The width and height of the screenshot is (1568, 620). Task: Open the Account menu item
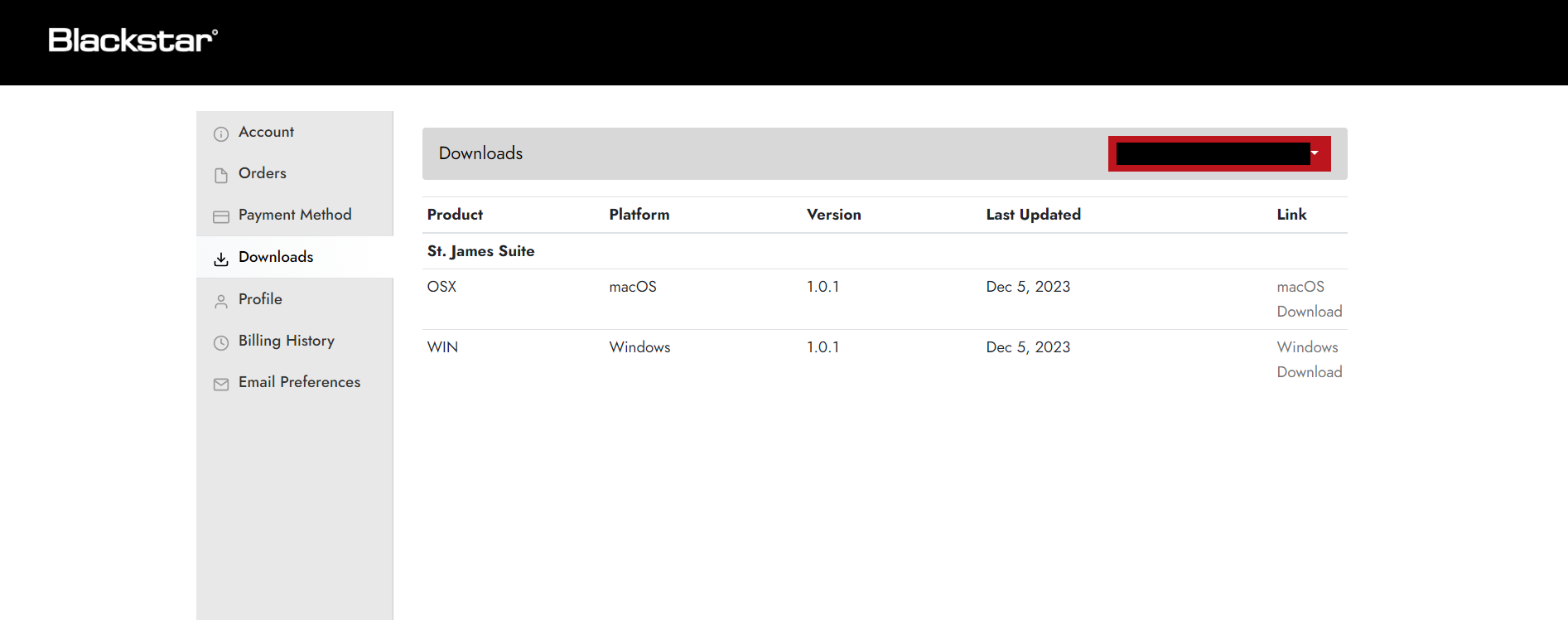[266, 132]
